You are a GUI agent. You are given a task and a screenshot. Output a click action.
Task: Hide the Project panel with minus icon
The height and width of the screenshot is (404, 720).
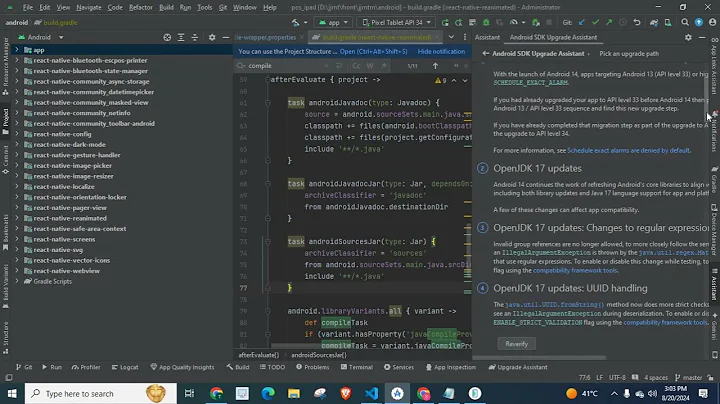pos(225,37)
